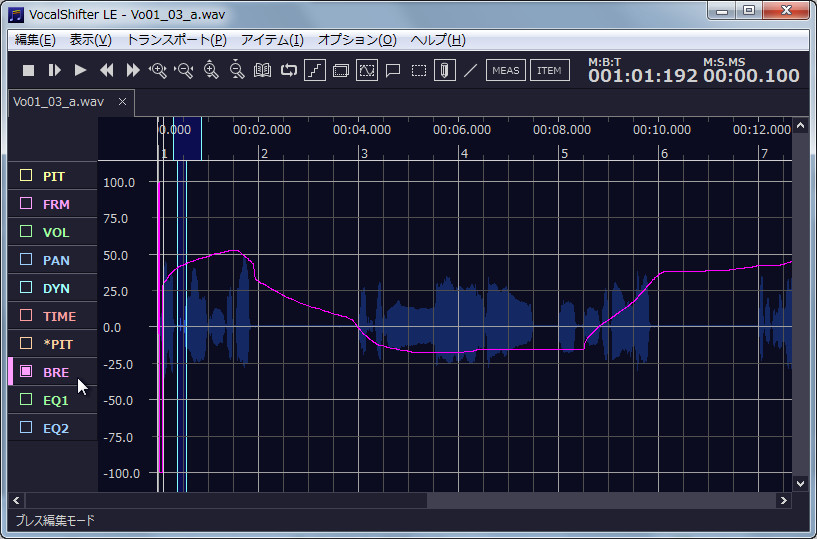Click the vertical scrollbar up arrow
Image resolution: width=817 pixels, height=539 pixels.
coord(800,126)
